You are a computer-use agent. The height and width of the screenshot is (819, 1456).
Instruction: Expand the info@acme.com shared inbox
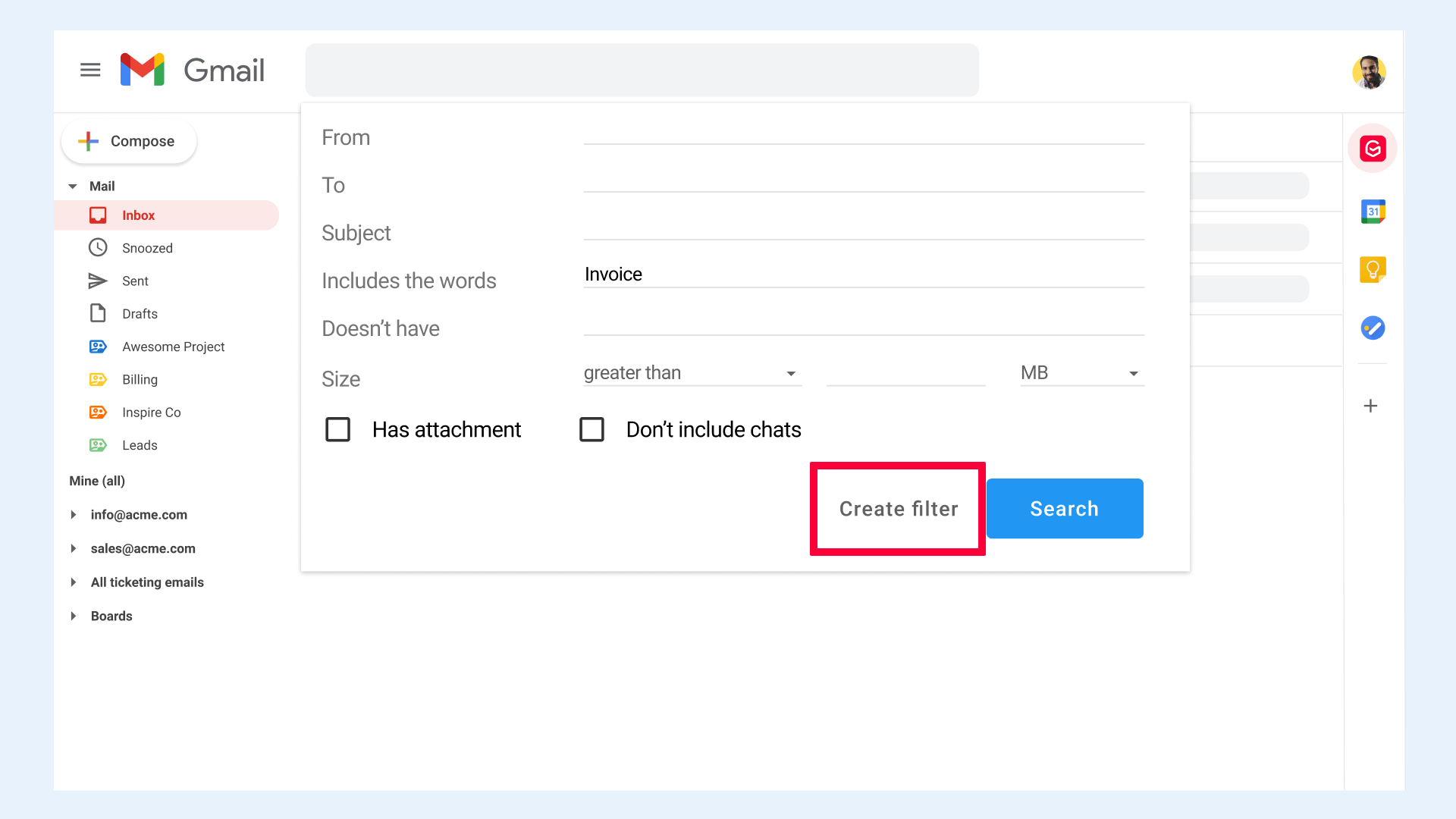click(74, 514)
